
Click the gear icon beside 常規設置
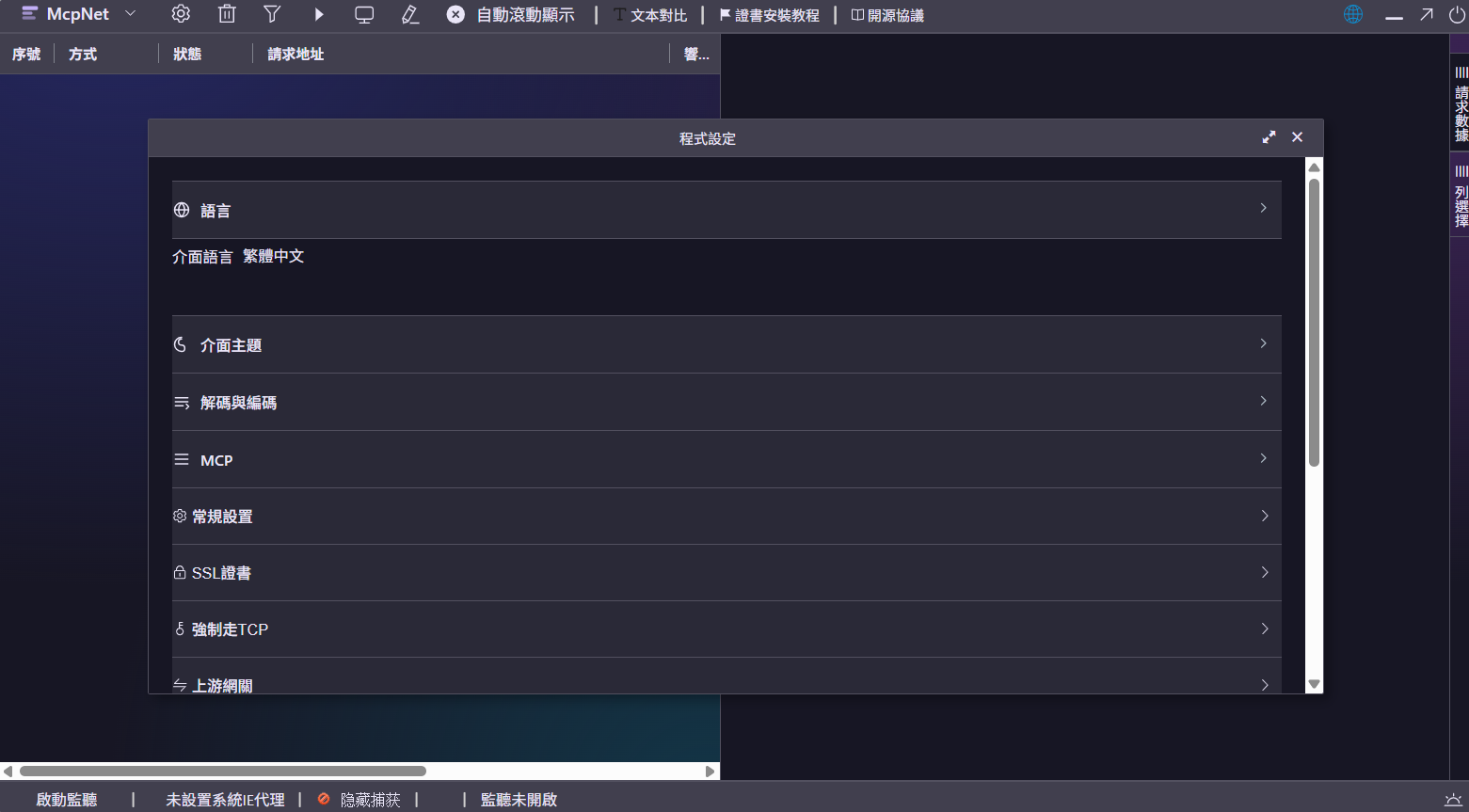click(x=180, y=516)
